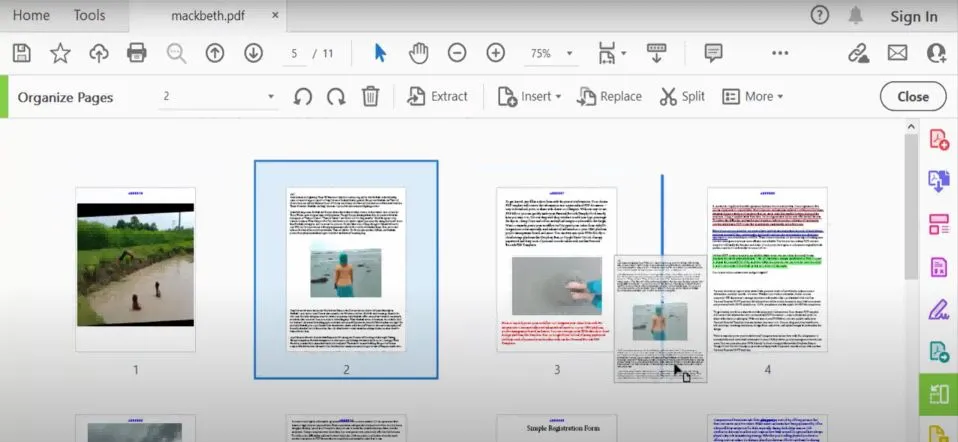Screen dimensions: 958x442
Task: Rotate page clockwise
Action: 336,97
